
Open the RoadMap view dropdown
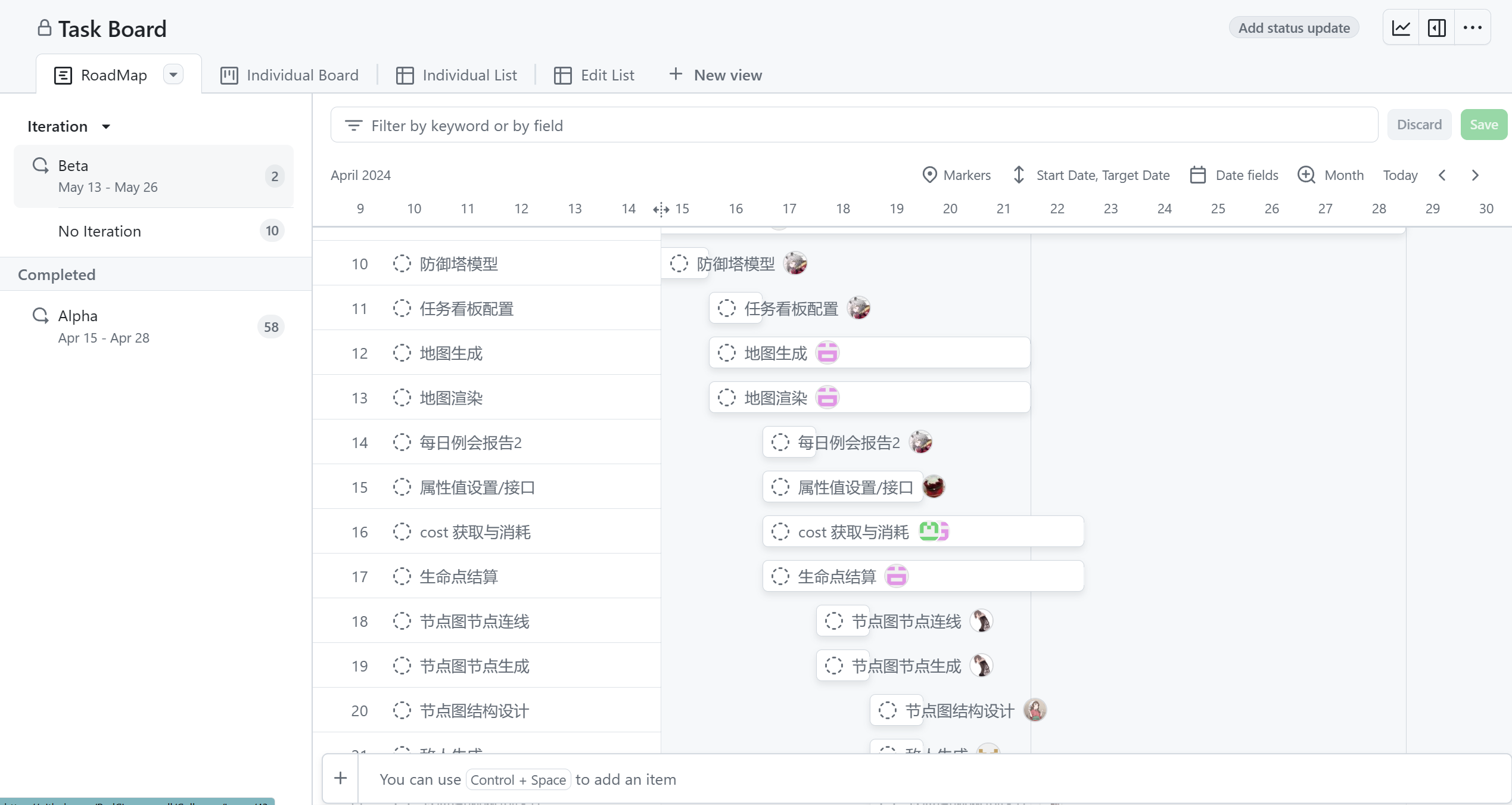(173, 73)
